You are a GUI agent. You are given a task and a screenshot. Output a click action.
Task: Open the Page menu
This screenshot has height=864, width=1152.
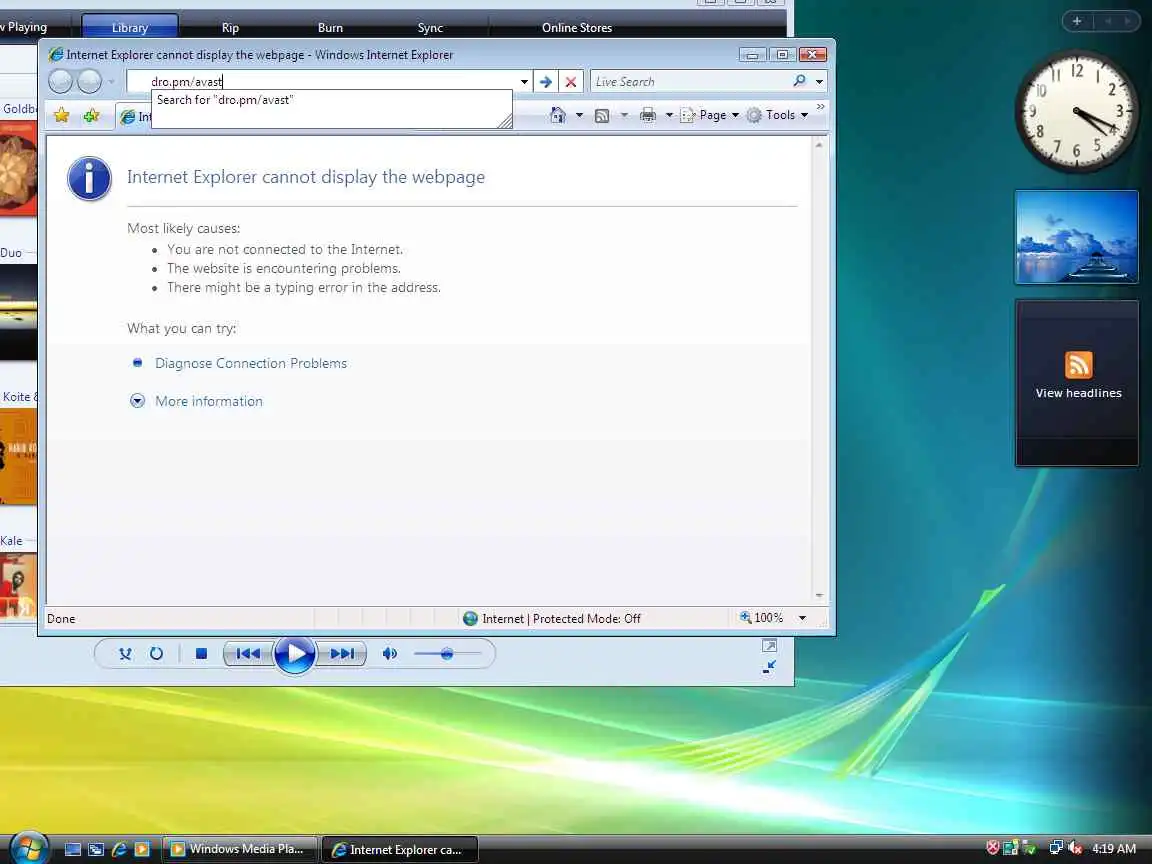pyautogui.click(x=710, y=115)
